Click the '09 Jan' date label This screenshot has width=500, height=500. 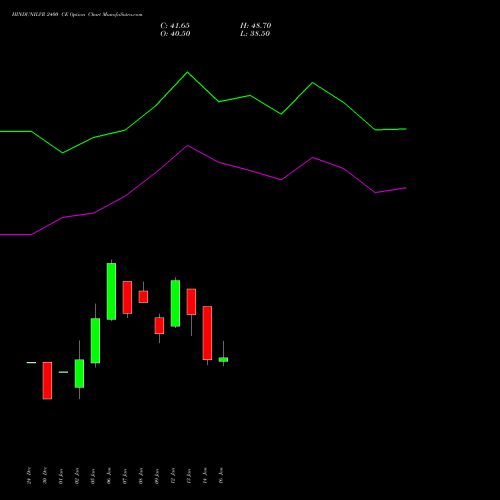(x=157, y=476)
